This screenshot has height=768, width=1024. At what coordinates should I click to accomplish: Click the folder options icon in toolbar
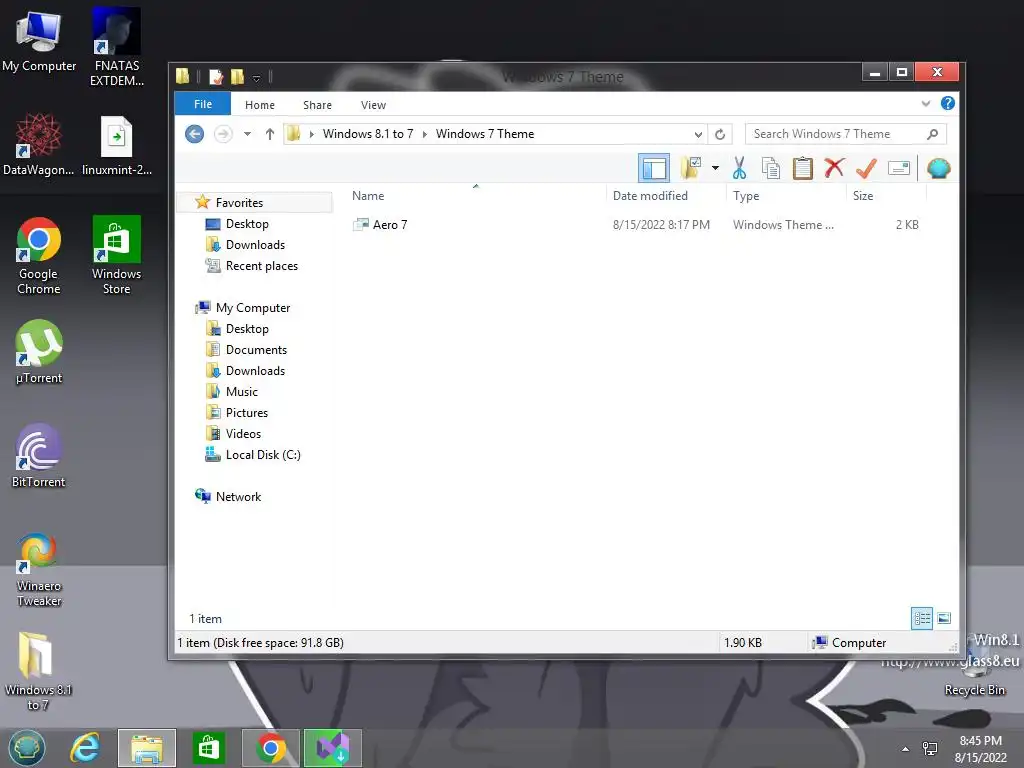point(691,168)
